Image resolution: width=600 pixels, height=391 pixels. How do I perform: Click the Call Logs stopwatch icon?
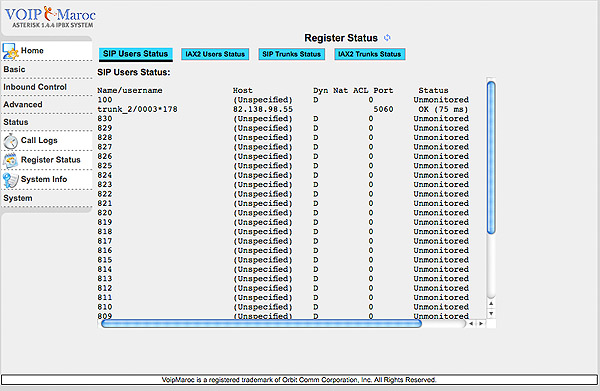pos(10,141)
